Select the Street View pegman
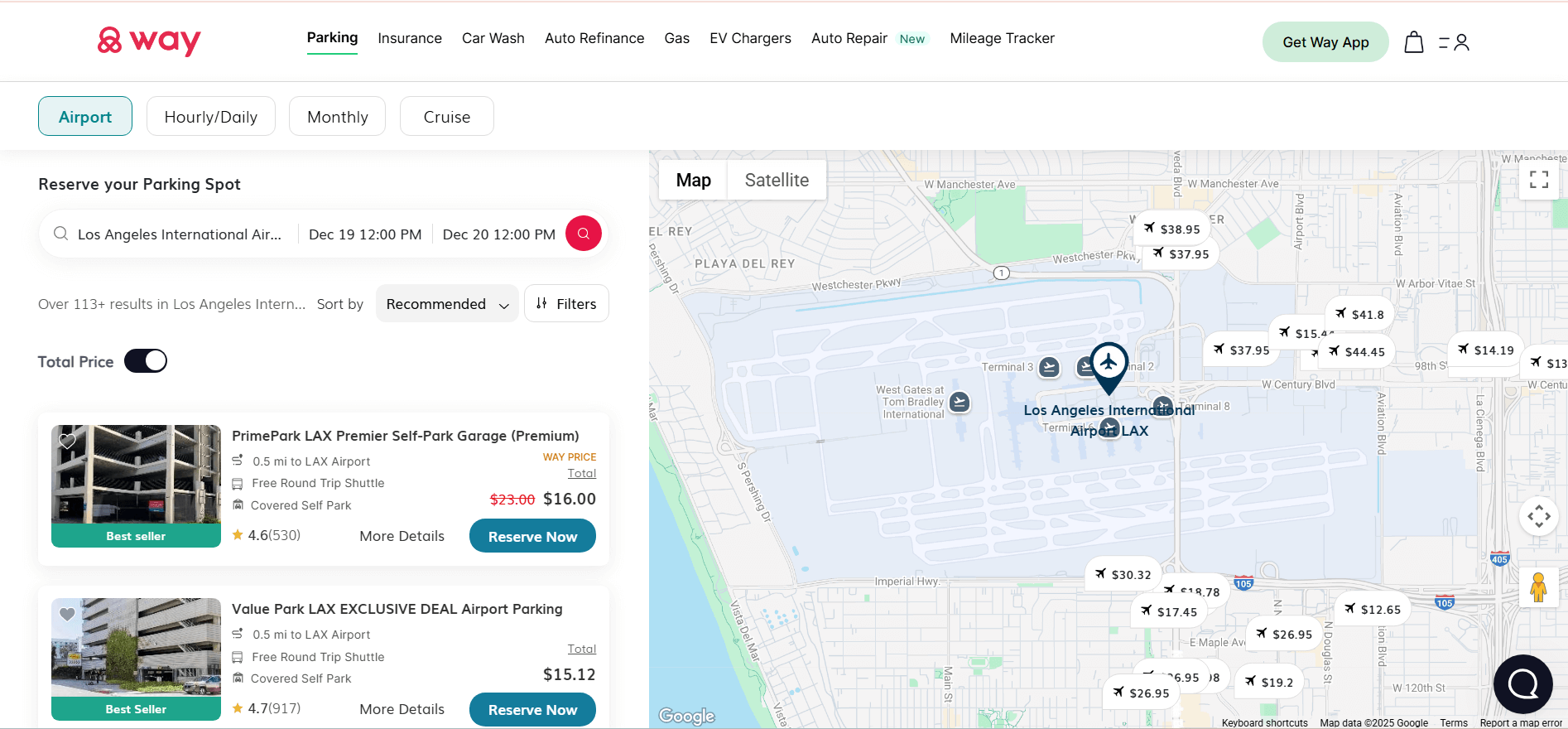Screen dimensions: 1568x729 1539,587
